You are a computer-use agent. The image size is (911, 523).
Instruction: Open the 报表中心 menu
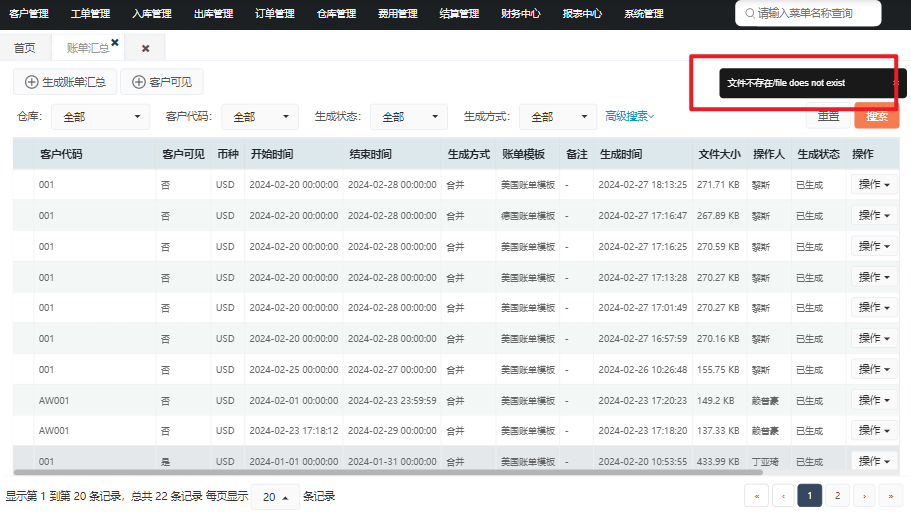(583, 13)
